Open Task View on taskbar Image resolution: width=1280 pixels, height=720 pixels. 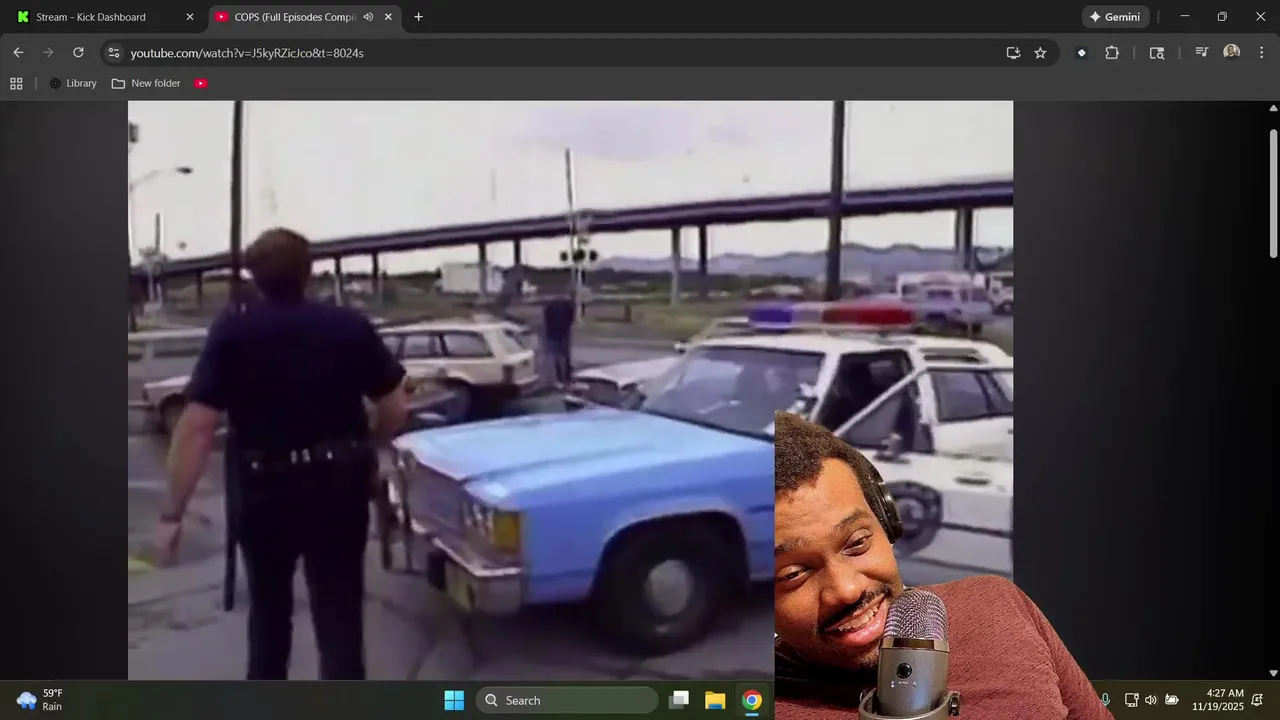679,700
